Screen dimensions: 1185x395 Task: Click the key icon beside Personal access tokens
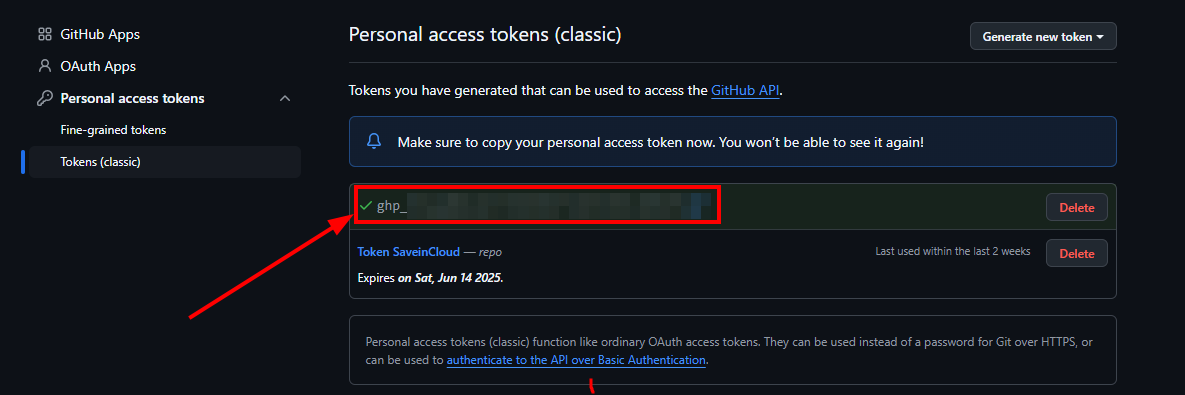[x=45, y=98]
